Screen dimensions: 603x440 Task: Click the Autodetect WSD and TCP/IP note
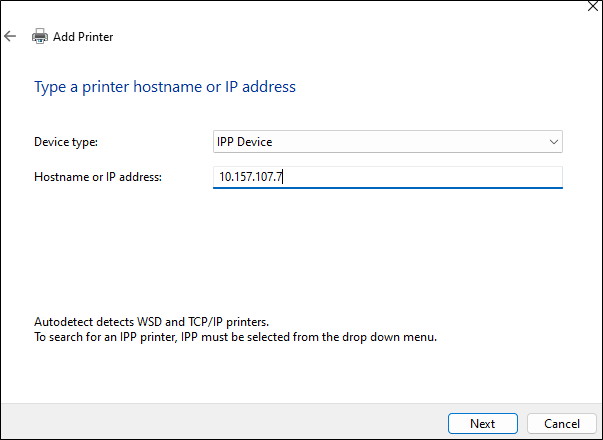point(149,323)
